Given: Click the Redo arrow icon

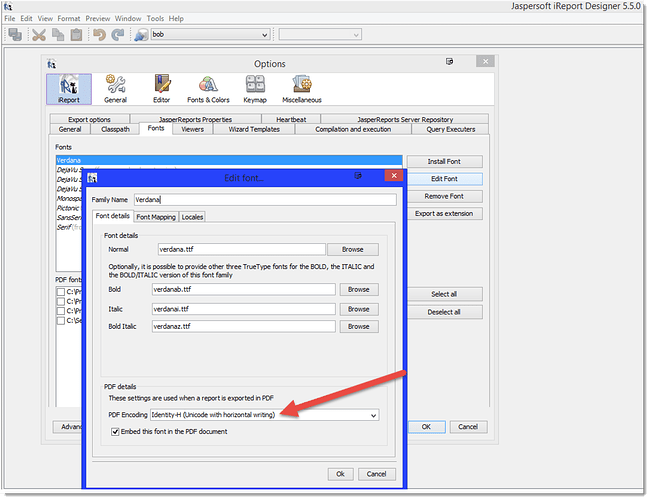Looking at the screenshot, I should tap(118, 35).
